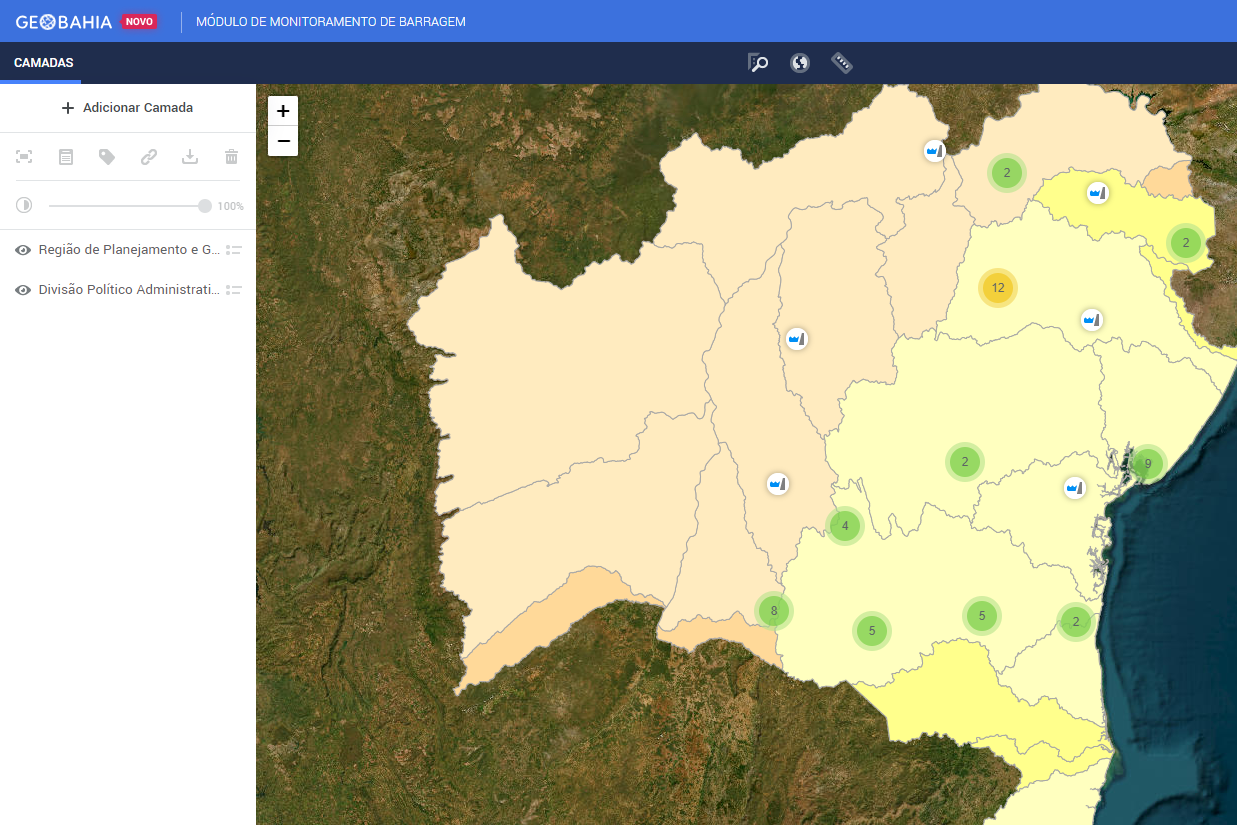Open the map search tool
Image resolution: width=1237 pixels, height=825 pixels.
(758, 63)
